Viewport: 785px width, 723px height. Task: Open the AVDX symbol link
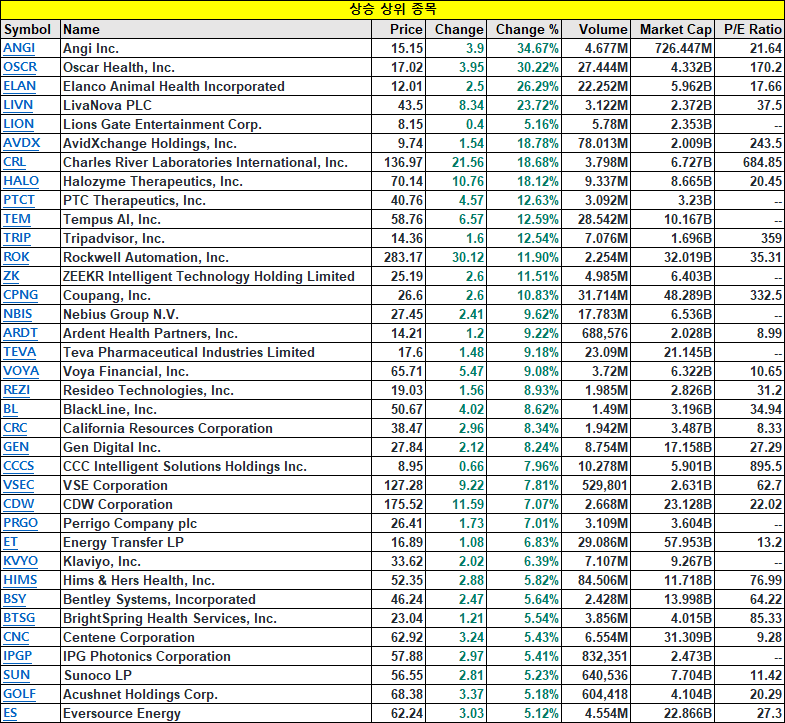tap(22, 143)
